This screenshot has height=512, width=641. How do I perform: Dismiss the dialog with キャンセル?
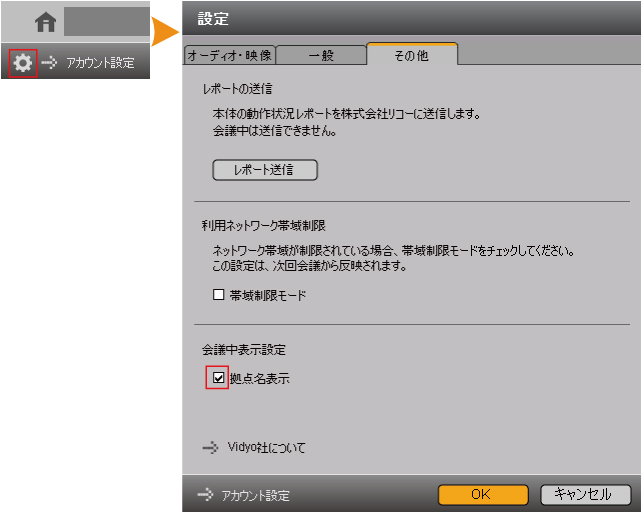click(x=585, y=494)
